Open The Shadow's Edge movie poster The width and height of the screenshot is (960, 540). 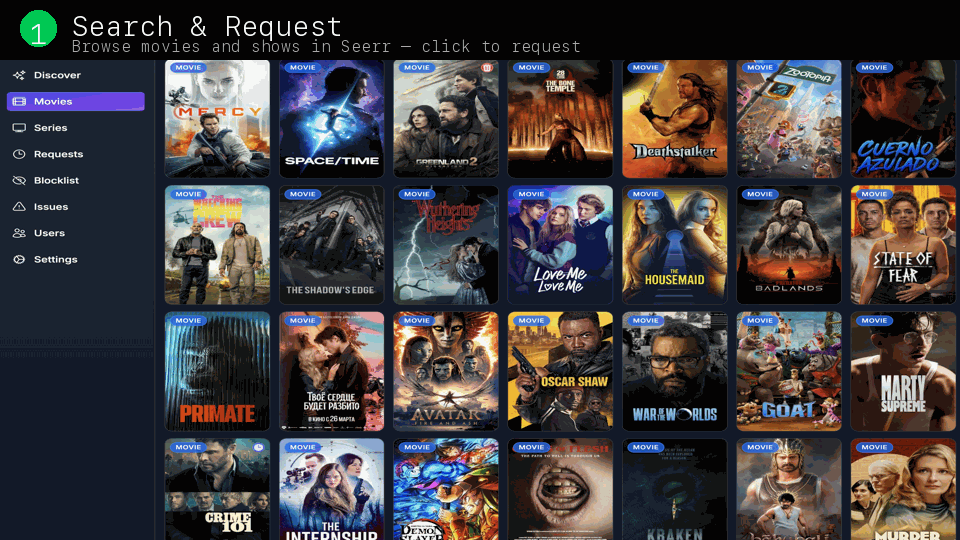coord(332,245)
